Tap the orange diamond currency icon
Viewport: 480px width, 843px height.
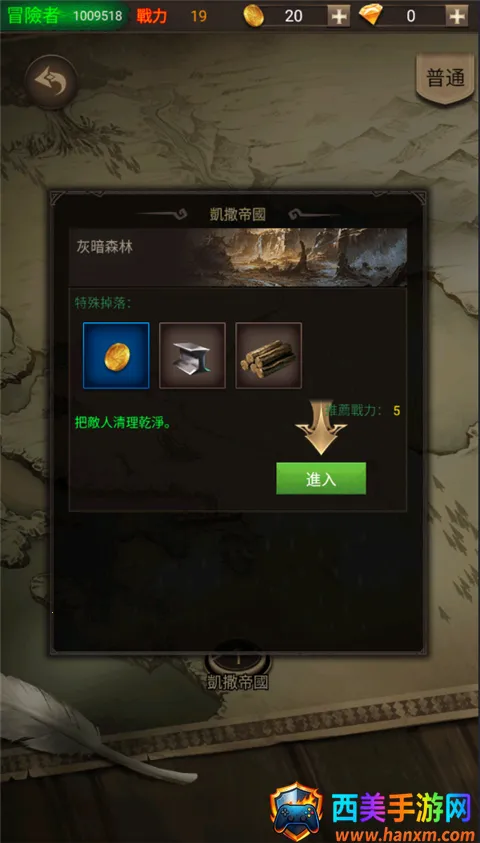pos(370,16)
